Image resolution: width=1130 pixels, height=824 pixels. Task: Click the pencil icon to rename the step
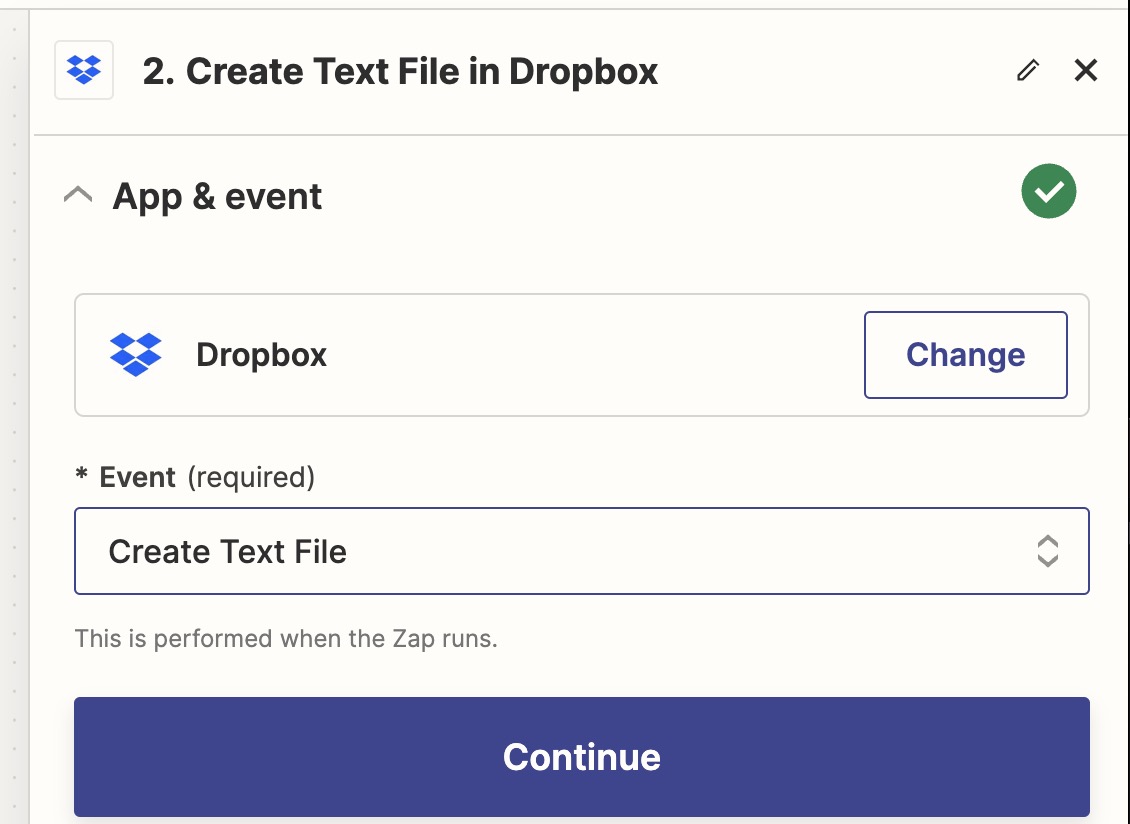click(1028, 71)
